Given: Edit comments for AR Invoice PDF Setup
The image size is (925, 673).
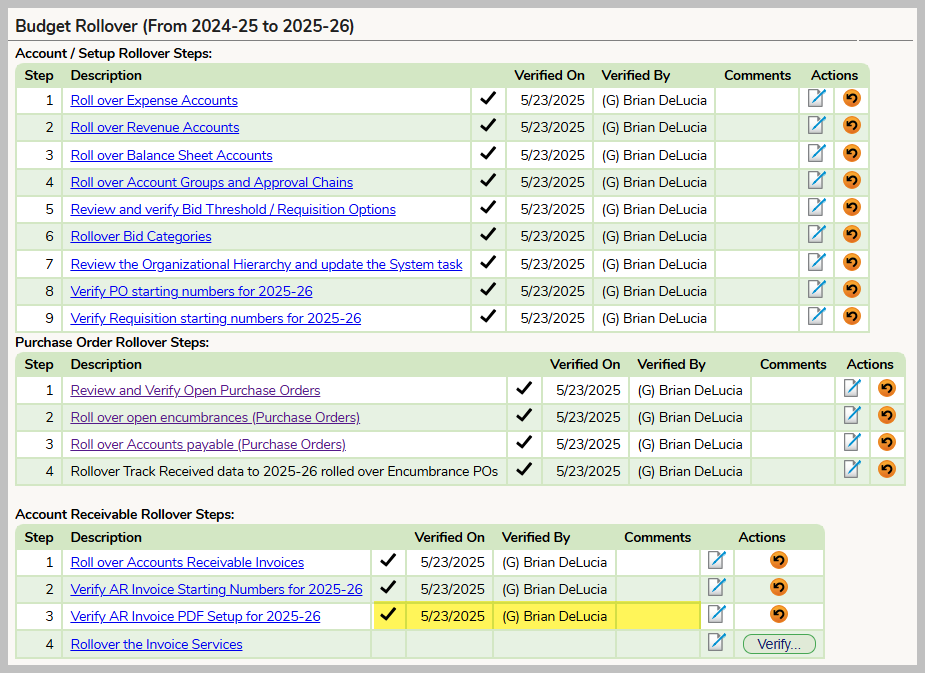Looking at the screenshot, I should (x=717, y=615).
